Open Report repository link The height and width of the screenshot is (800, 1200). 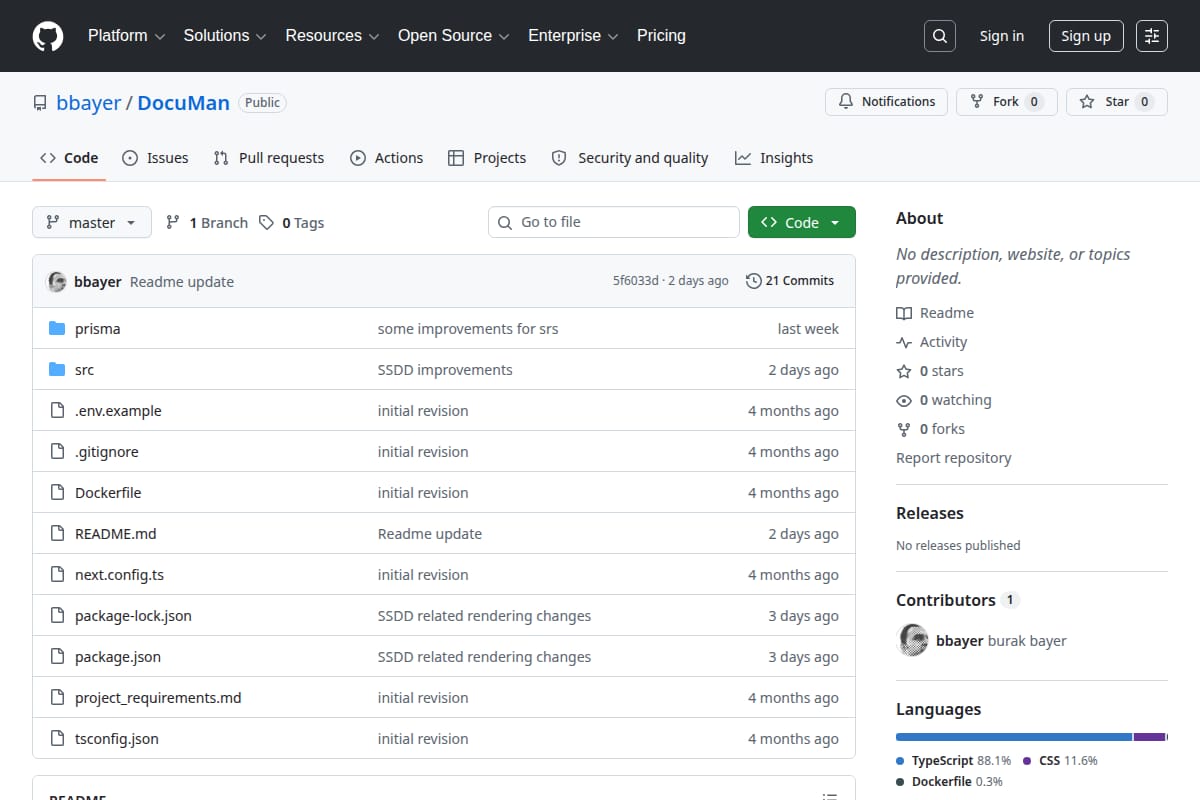954,458
